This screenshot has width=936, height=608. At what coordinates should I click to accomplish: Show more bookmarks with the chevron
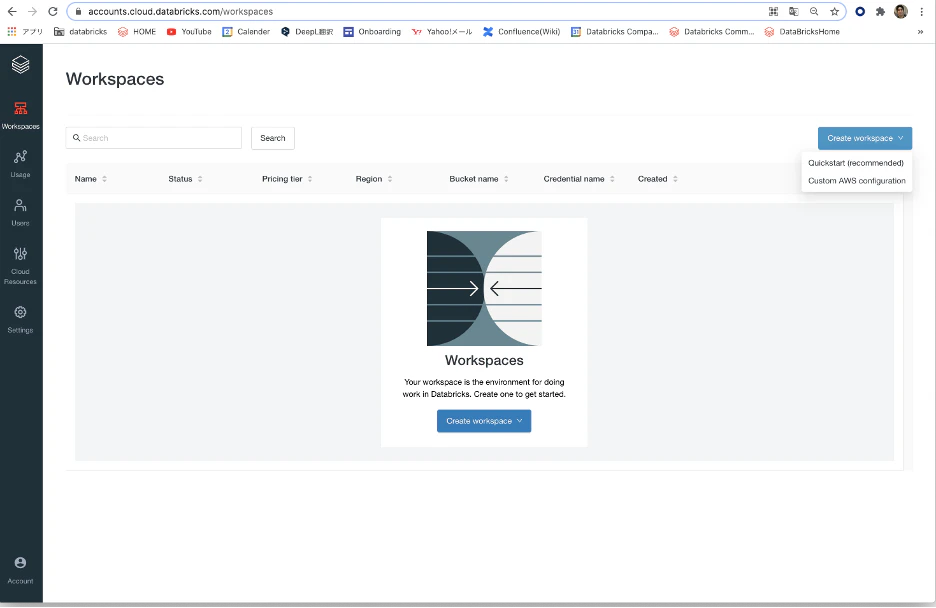click(920, 32)
